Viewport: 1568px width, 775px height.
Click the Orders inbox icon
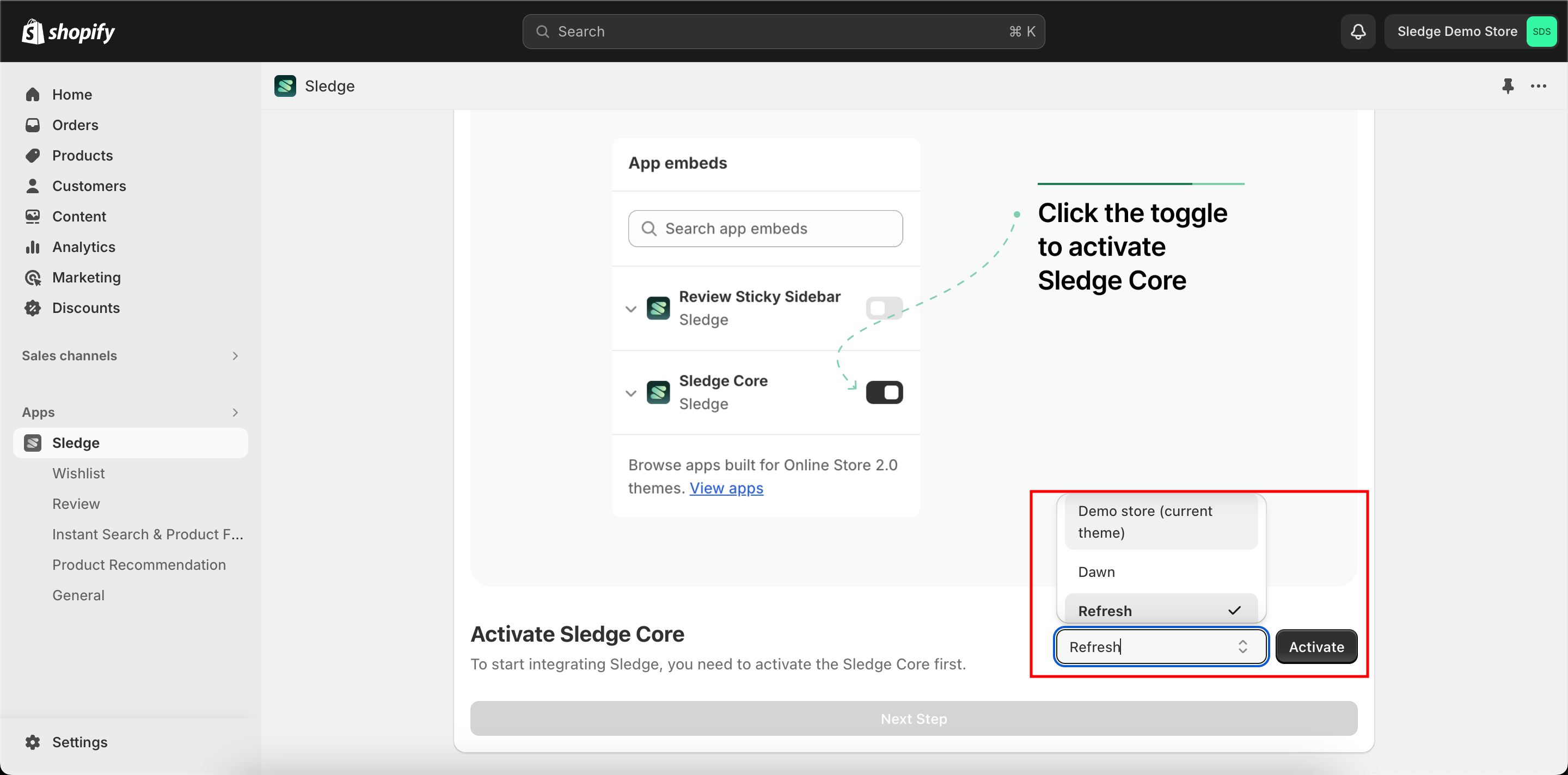point(33,125)
